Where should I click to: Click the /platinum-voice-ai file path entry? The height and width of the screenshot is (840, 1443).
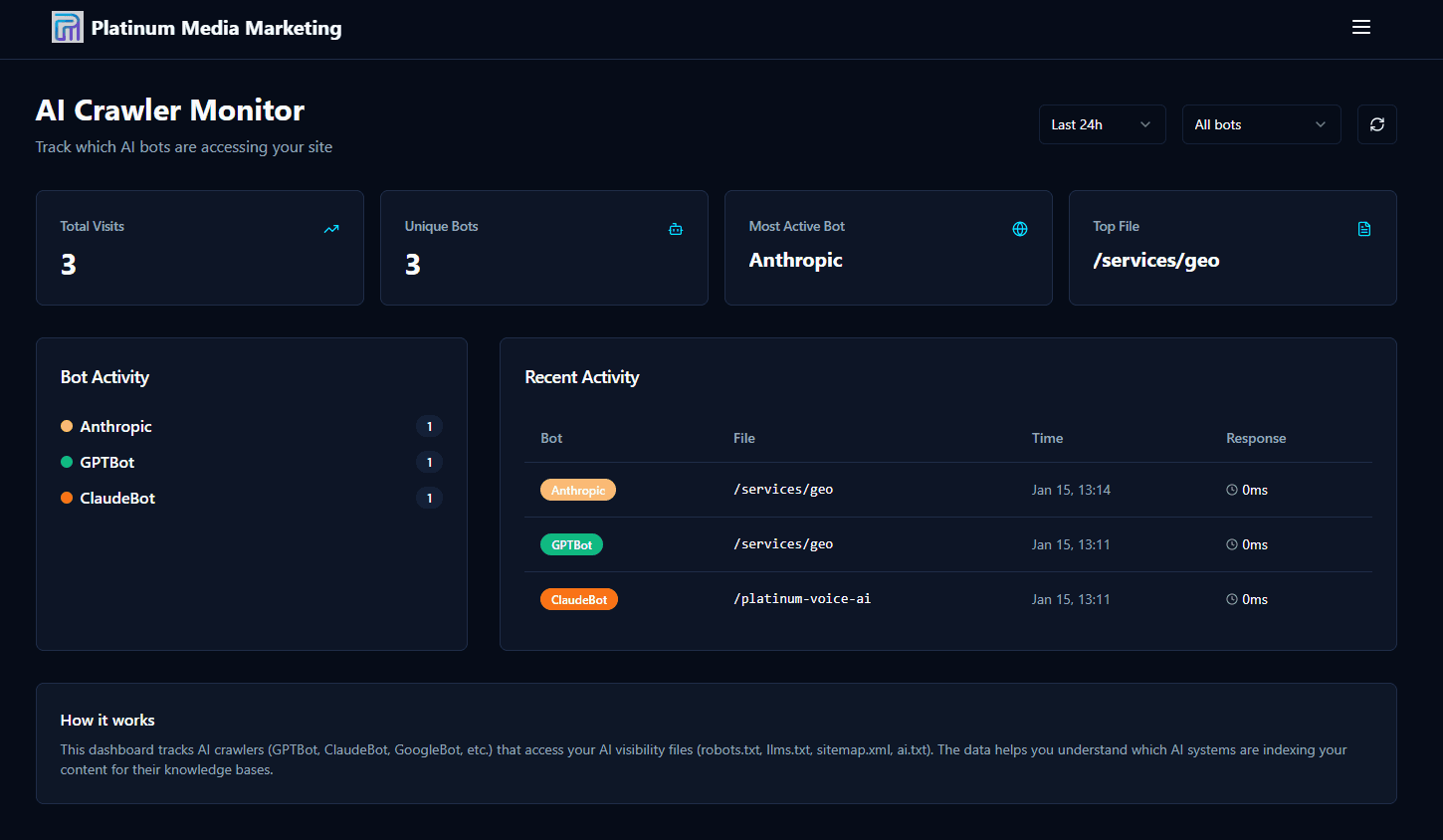(x=802, y=598)
